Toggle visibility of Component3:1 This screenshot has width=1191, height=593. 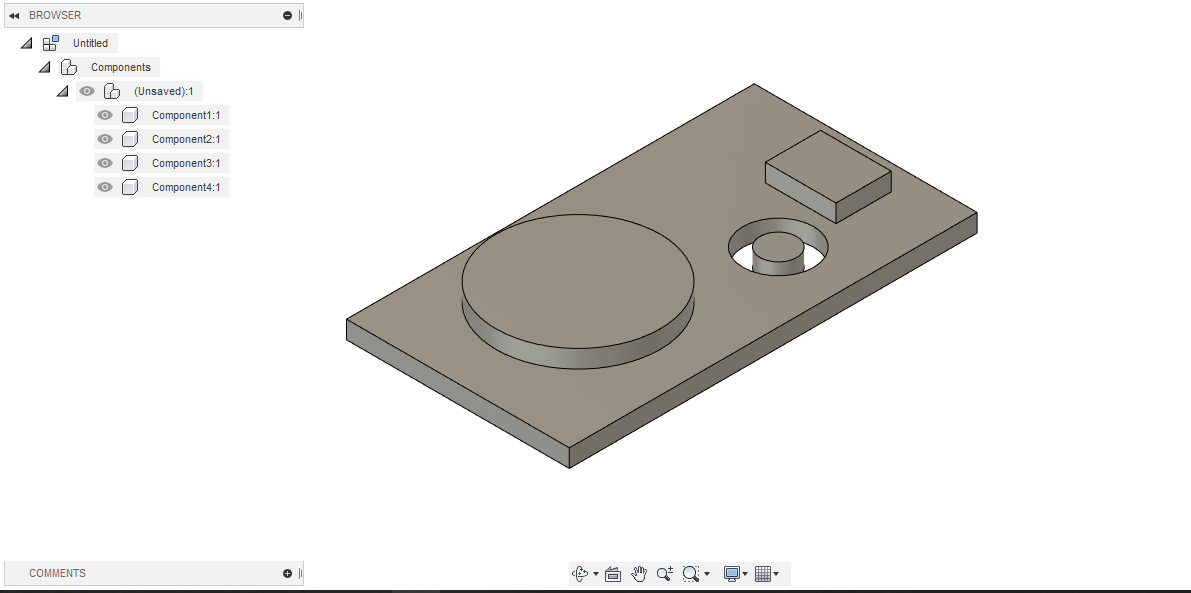click(104, 163)
